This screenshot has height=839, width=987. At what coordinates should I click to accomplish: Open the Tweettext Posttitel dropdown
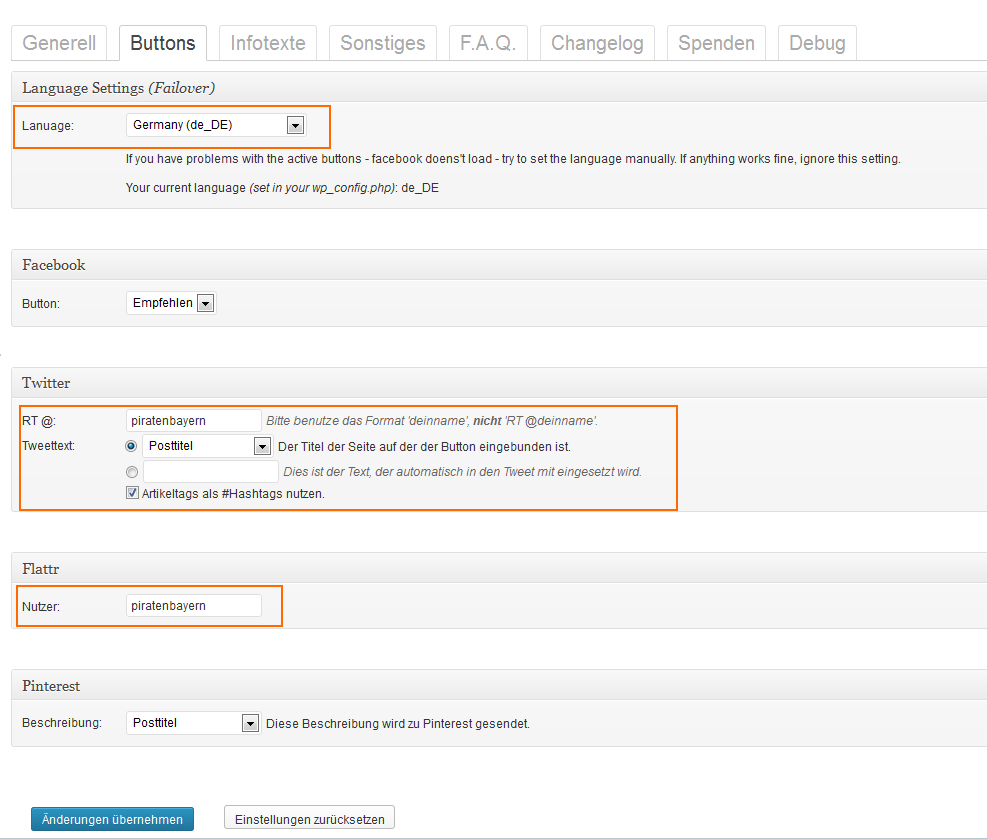(x=208, y=446)
